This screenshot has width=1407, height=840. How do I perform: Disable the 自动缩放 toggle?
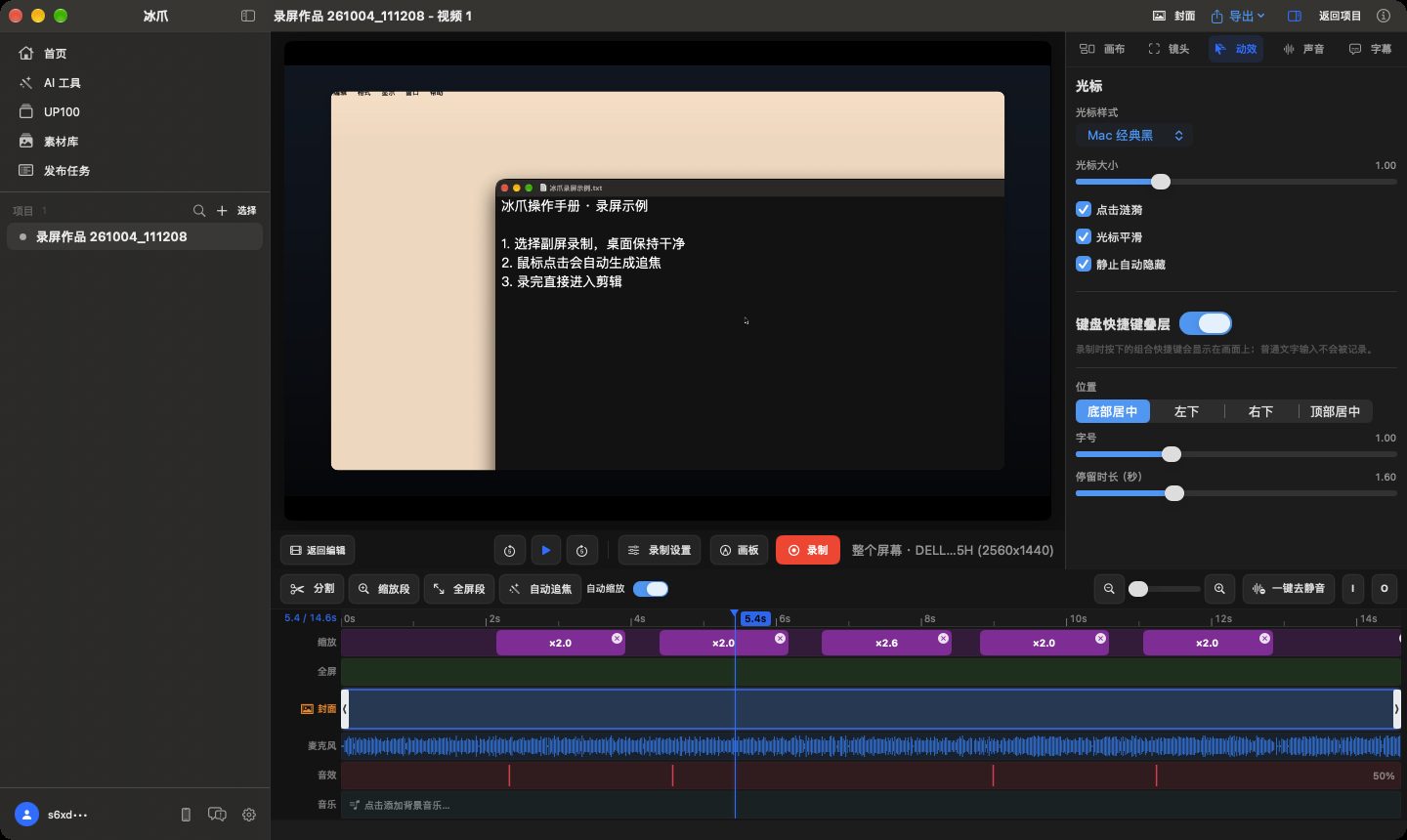651,589
